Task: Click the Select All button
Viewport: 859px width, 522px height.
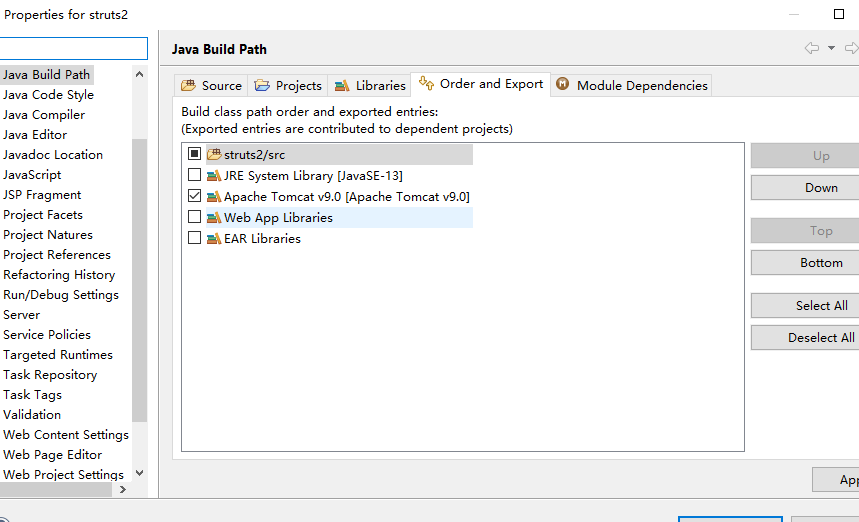Action: (x=805, y=306)
